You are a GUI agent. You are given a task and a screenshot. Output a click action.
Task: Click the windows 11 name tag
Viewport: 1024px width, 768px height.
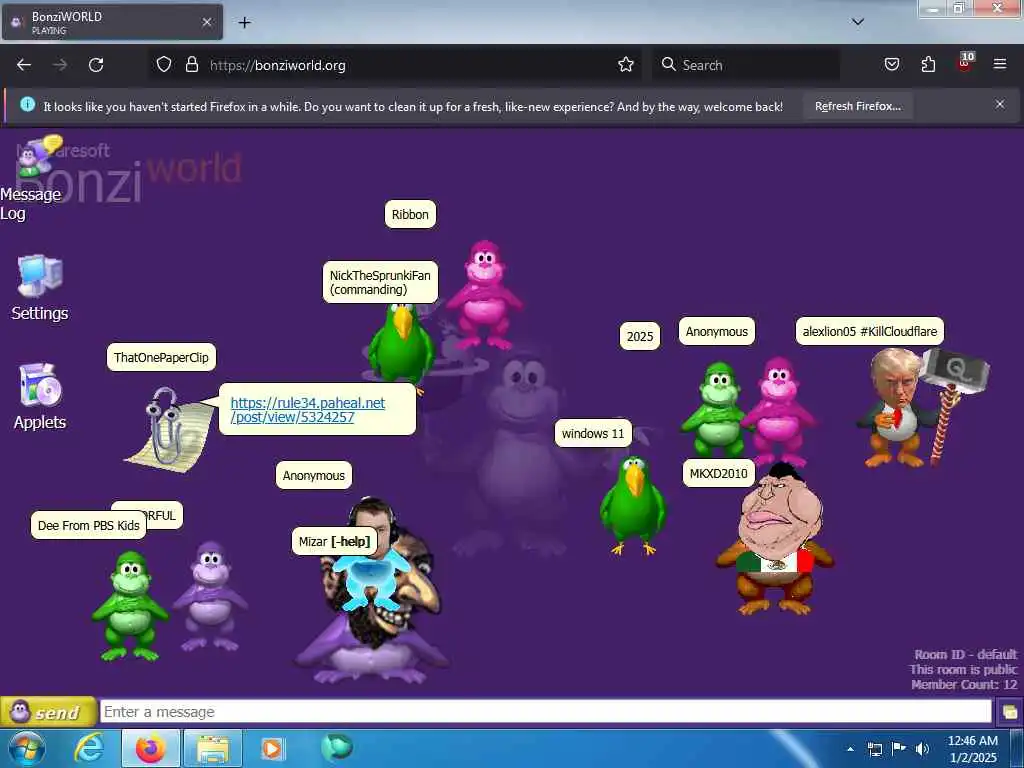pyautogui.click(x=593, y=434)
